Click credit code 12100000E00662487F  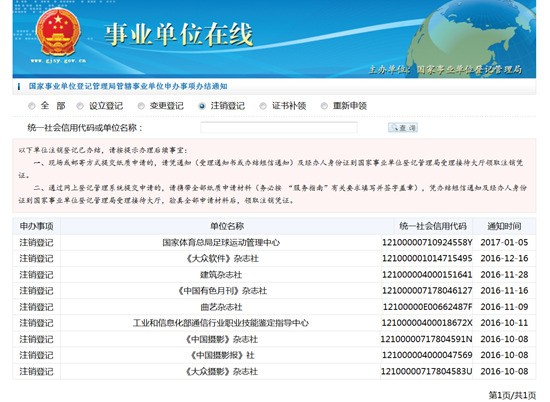coord(427,307)
